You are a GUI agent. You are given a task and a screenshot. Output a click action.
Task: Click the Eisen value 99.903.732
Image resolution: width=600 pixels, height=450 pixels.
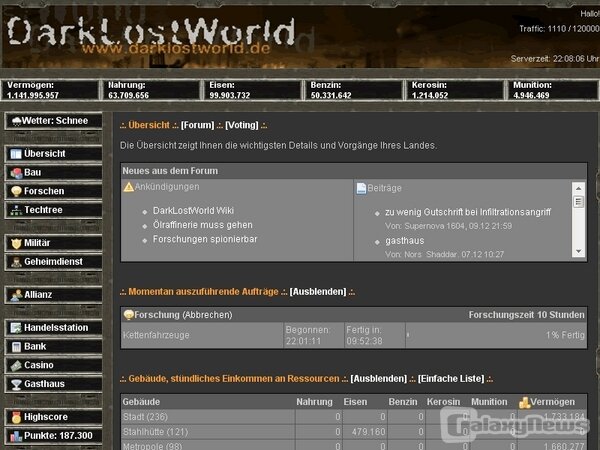[x=230, y=96]
